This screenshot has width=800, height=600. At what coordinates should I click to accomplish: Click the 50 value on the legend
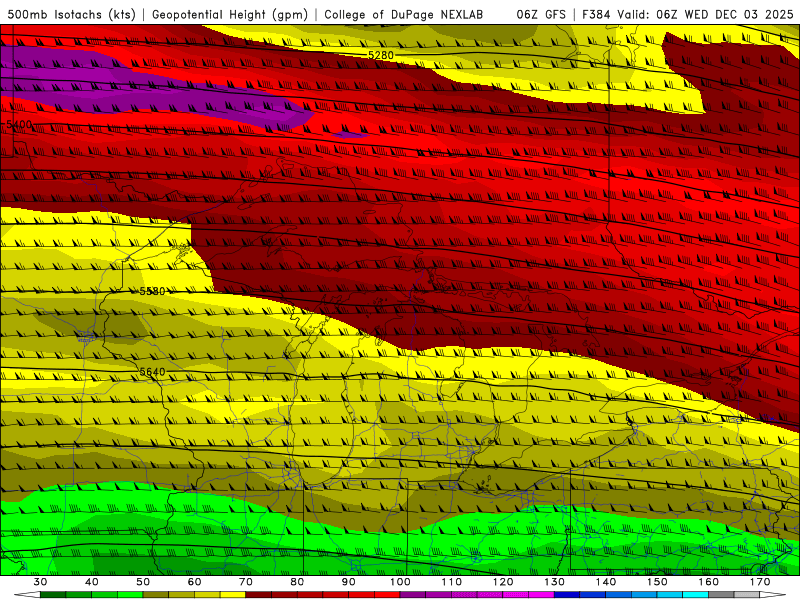click(x=143, y=582)
